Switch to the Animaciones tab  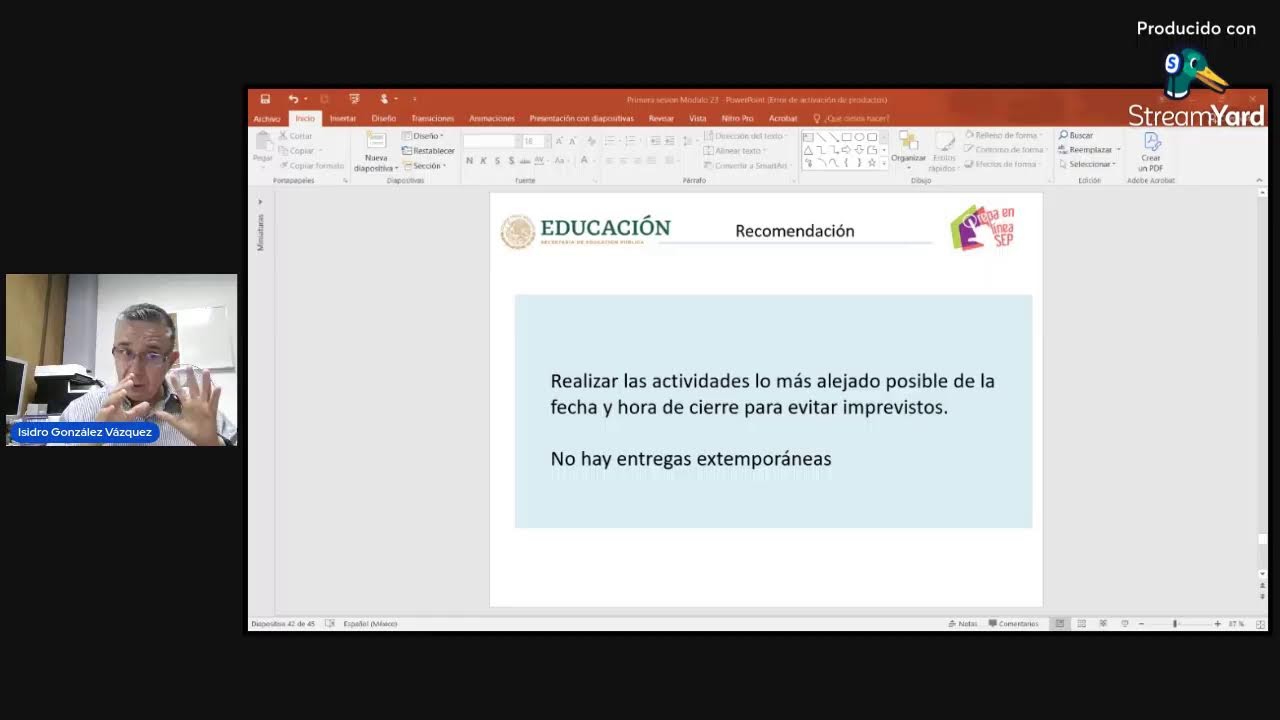click(x=492, y=118)
